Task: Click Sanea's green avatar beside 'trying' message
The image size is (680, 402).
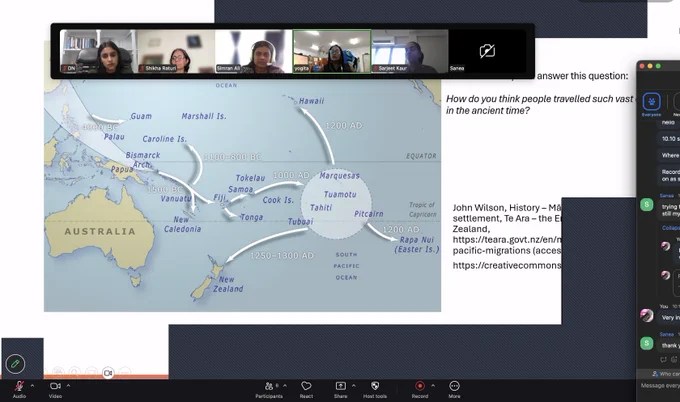Action: (647, 204)
